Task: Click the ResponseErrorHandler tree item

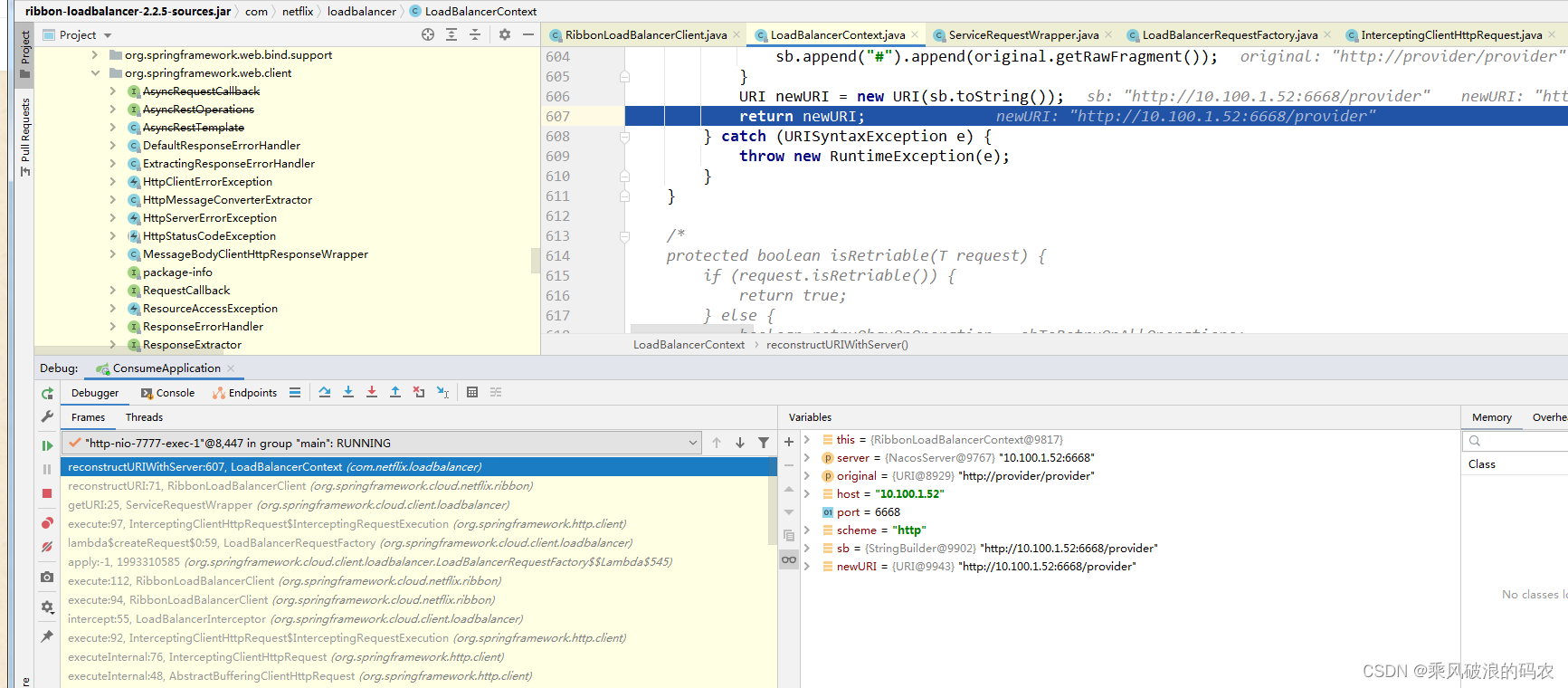Action: (203, 327)
